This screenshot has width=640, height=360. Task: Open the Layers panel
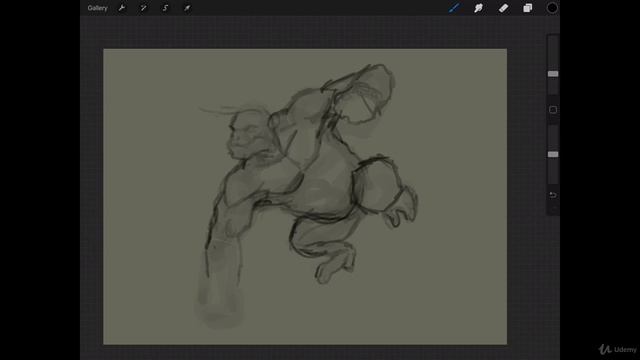coord(528,8)
